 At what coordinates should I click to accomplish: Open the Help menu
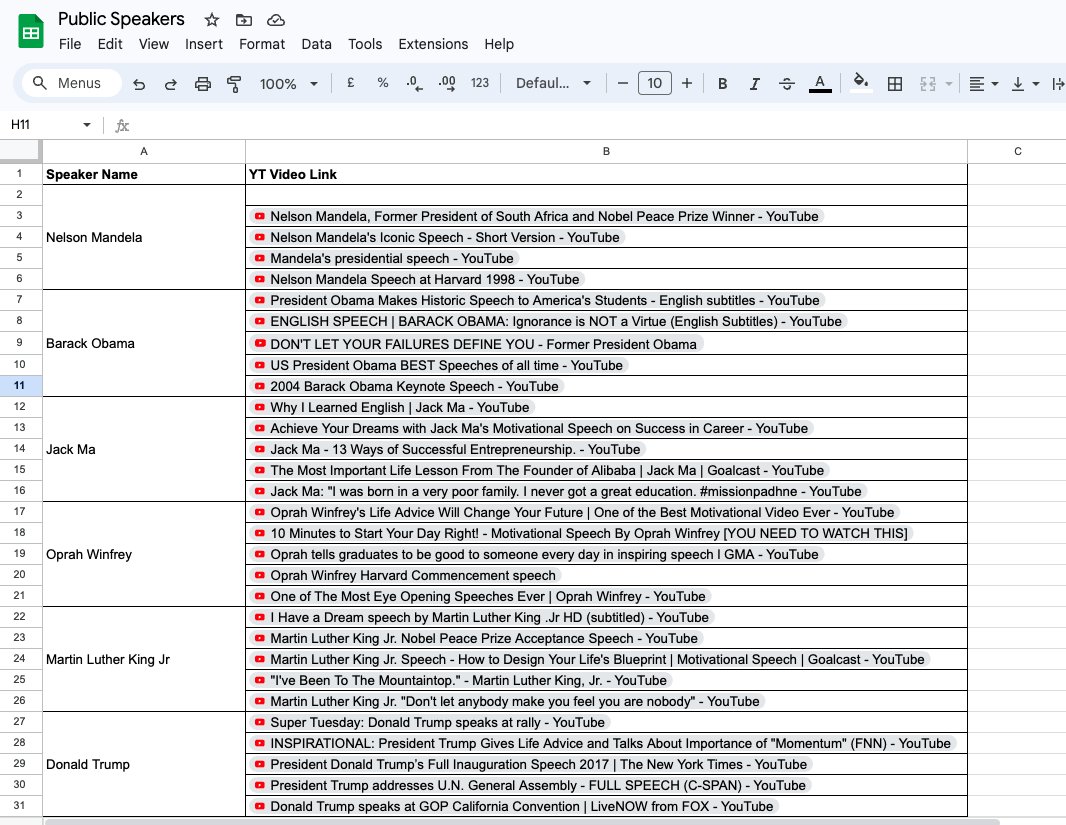coord(499,44)
